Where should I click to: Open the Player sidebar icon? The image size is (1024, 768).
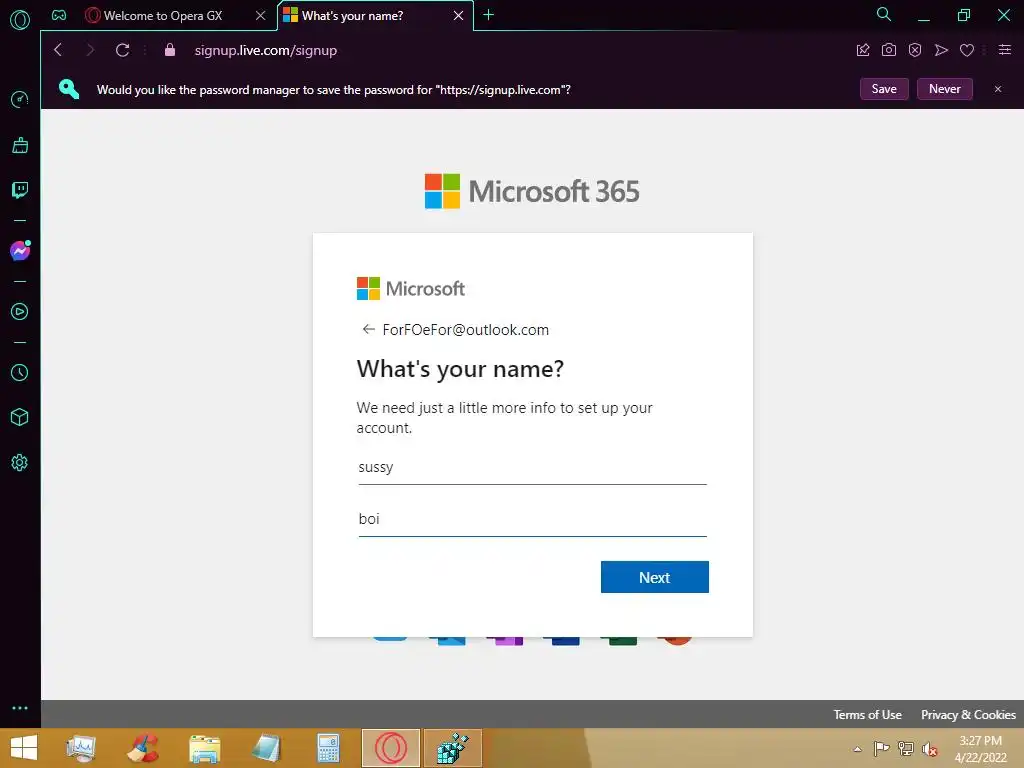20,312
